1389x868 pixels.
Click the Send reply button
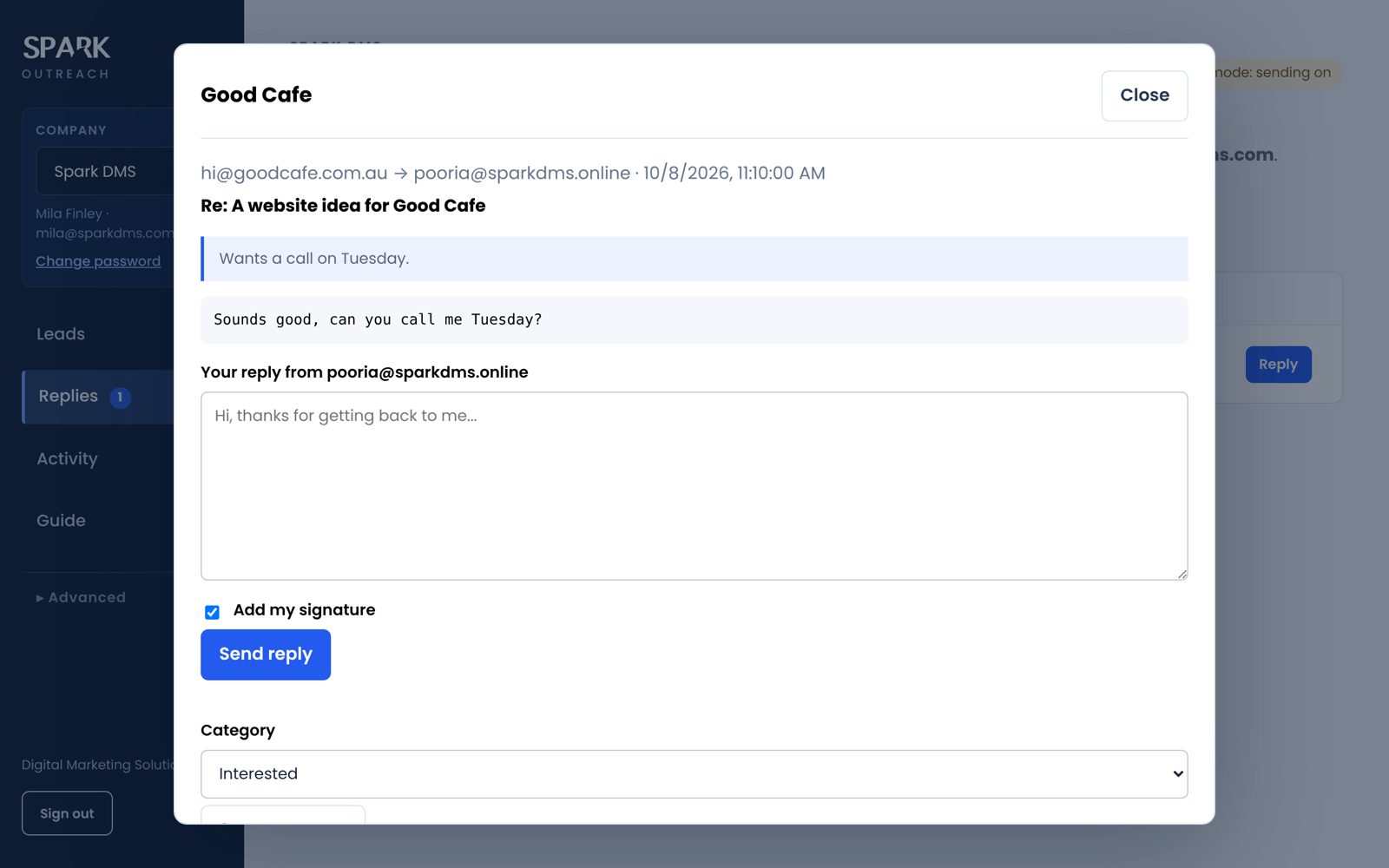266,654
